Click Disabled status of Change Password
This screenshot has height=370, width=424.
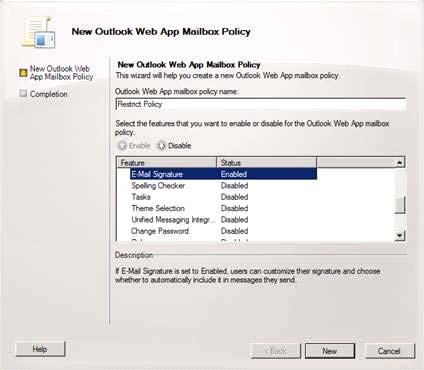[234, 231]
